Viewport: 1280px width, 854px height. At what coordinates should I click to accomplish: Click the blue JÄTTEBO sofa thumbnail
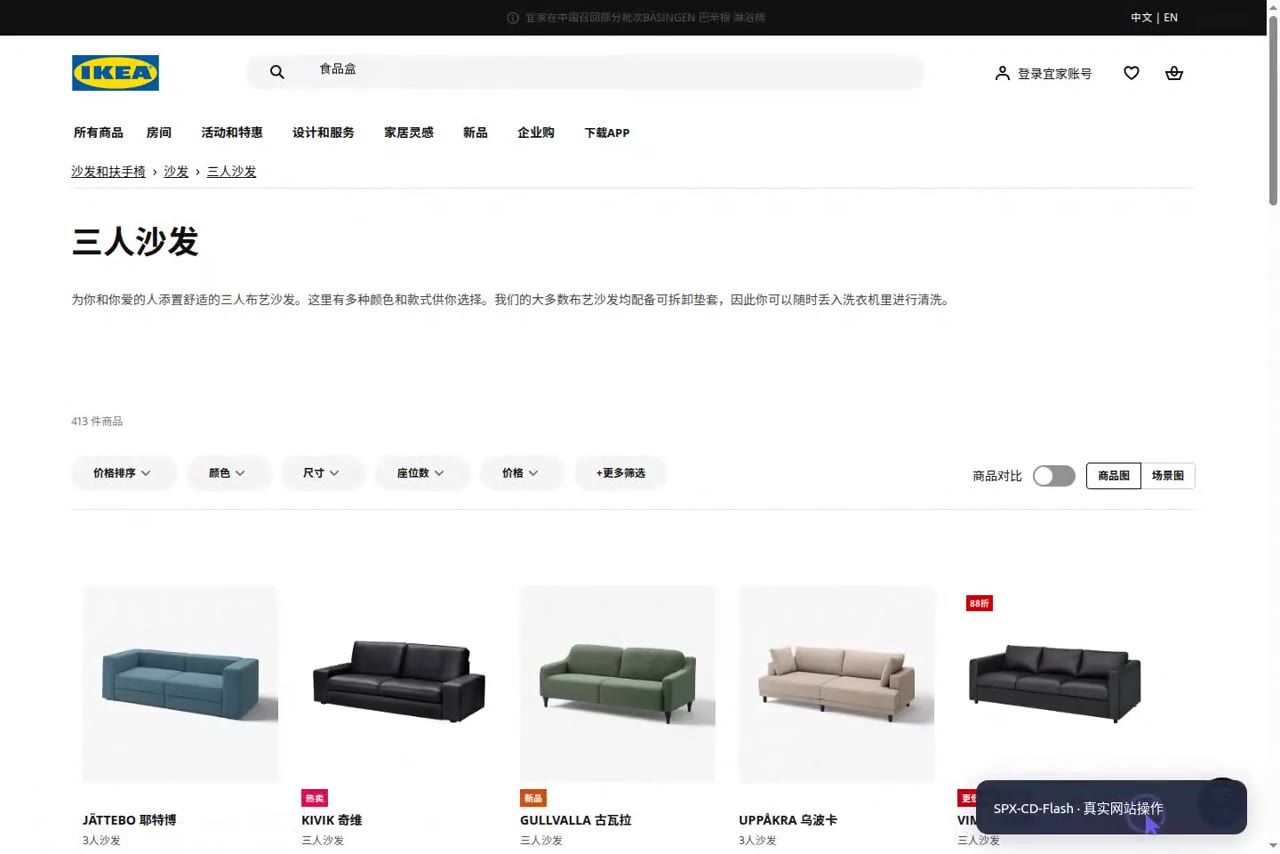[x=180, y=684]
